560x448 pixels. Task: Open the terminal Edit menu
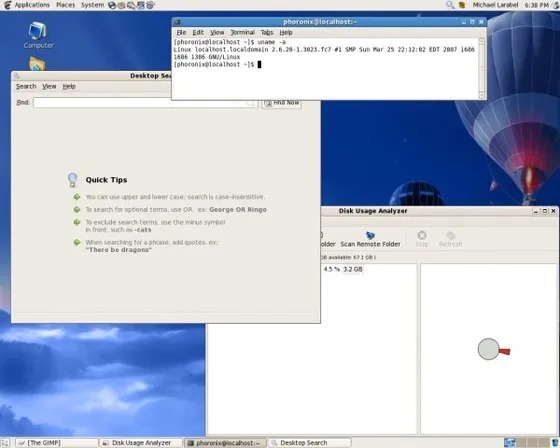coord(198,33)
